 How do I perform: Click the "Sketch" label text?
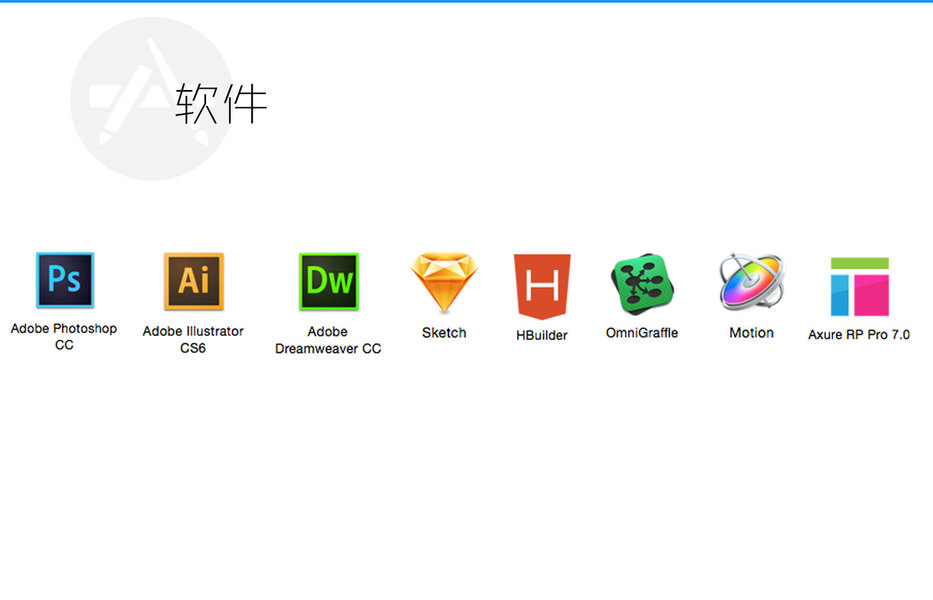pos(444,333)
